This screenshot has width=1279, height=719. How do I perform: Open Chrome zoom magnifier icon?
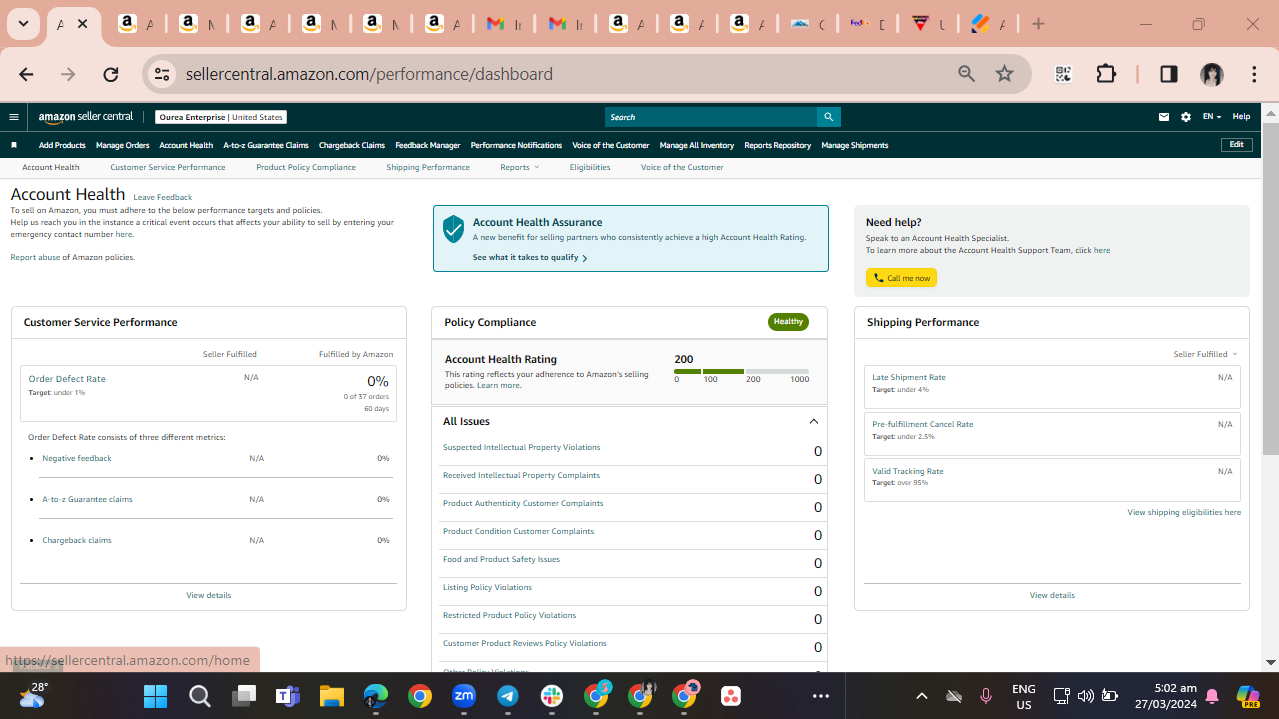(966, 74)
